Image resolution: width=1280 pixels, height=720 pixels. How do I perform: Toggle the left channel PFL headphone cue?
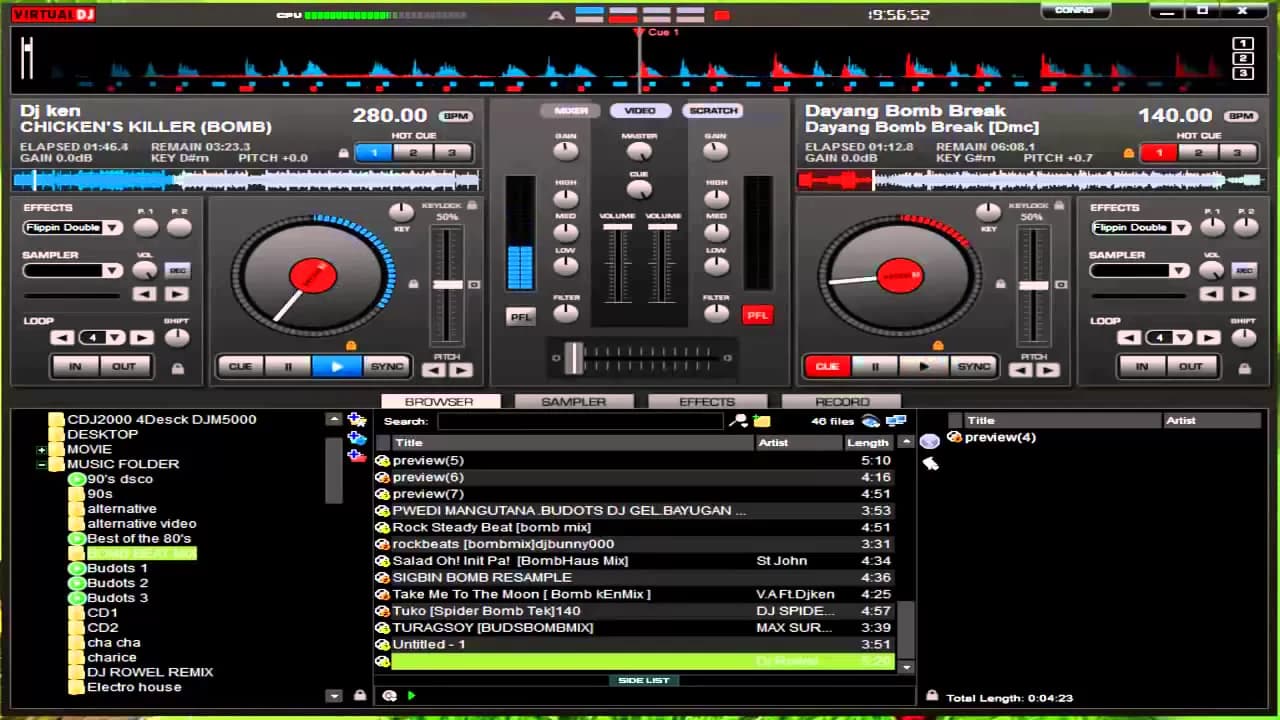point(520,316)
